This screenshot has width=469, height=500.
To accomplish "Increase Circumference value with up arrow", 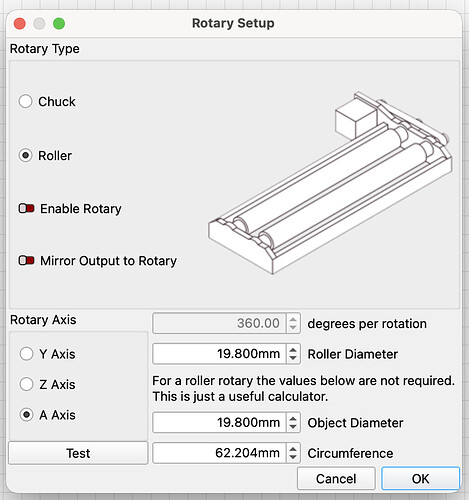I will pyautogui.click(x=293, y=449).
